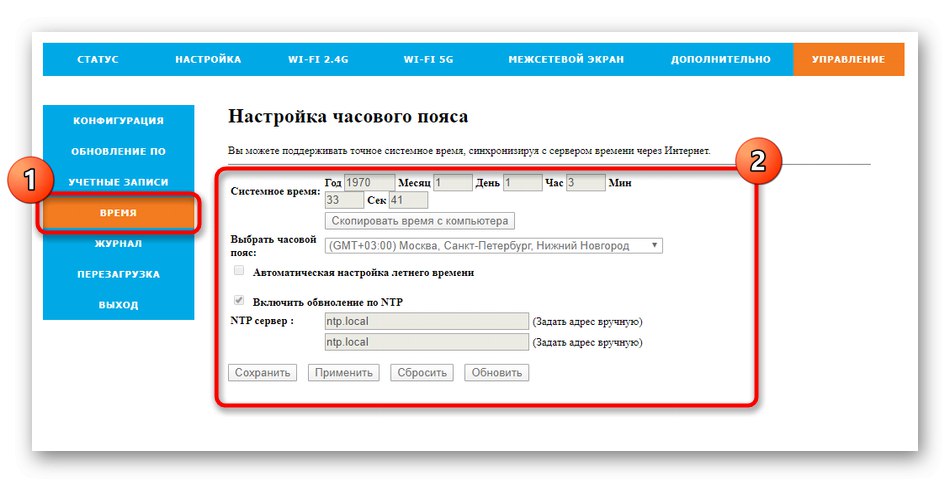The width and height of the screenshot is (950, 483).
Task: Choose ПЕРЕЗАГРУЗКА in the sidebar
Action: (x=119, y=275)
